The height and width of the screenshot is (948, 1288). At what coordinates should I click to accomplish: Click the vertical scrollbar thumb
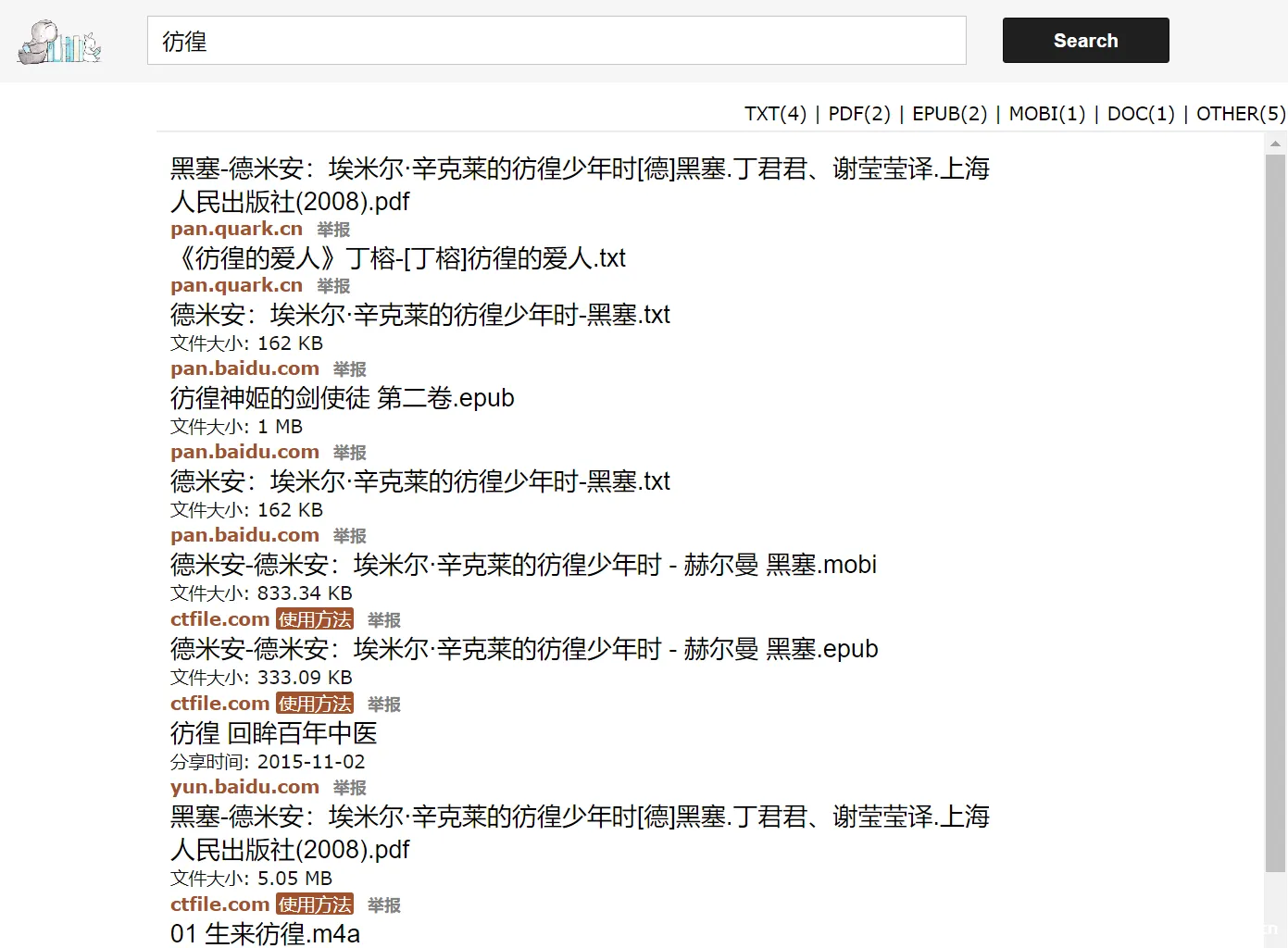coord(1275,509)
